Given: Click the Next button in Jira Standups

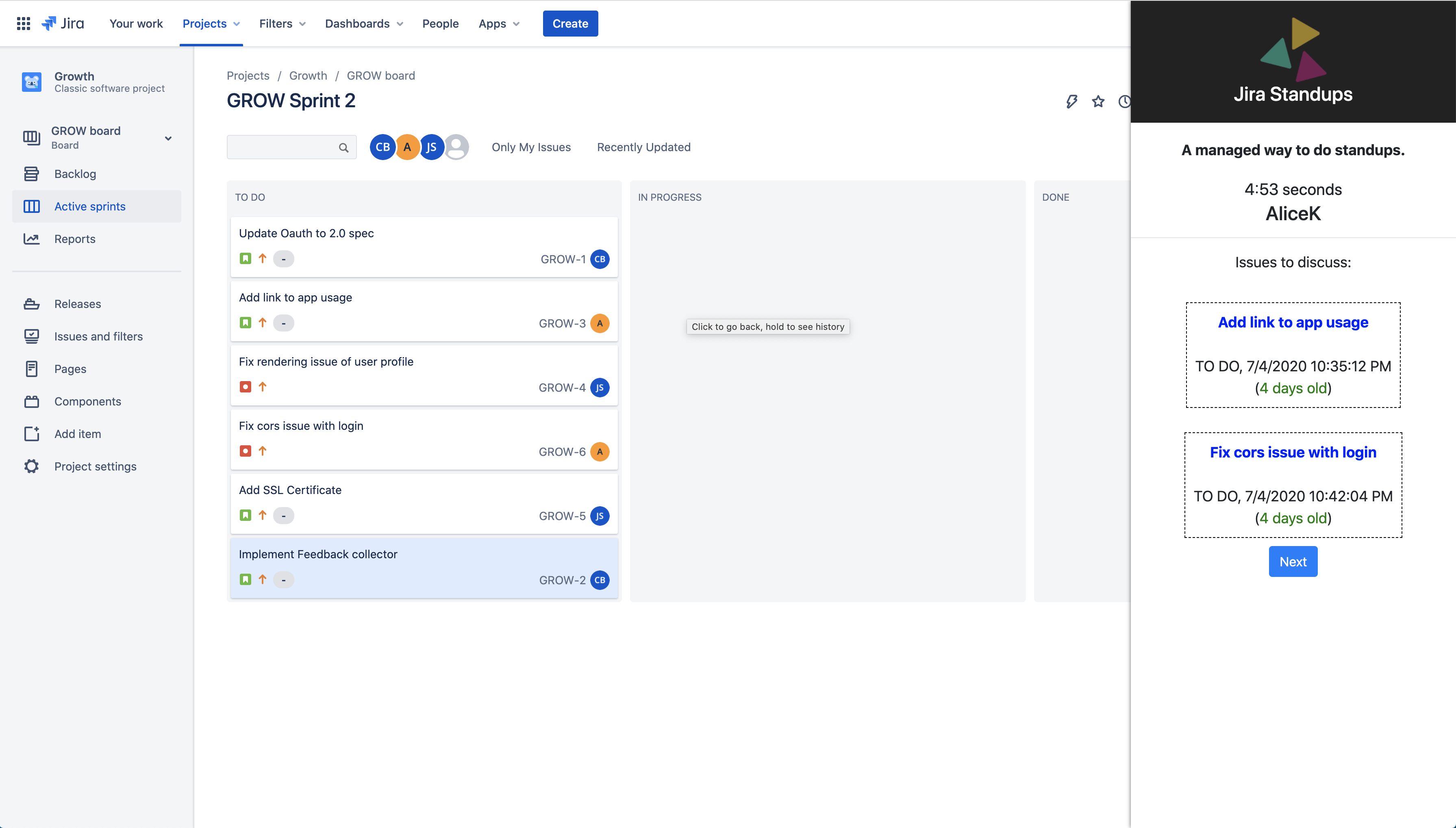Looking at the screenshot, I should pos(1293,561).
